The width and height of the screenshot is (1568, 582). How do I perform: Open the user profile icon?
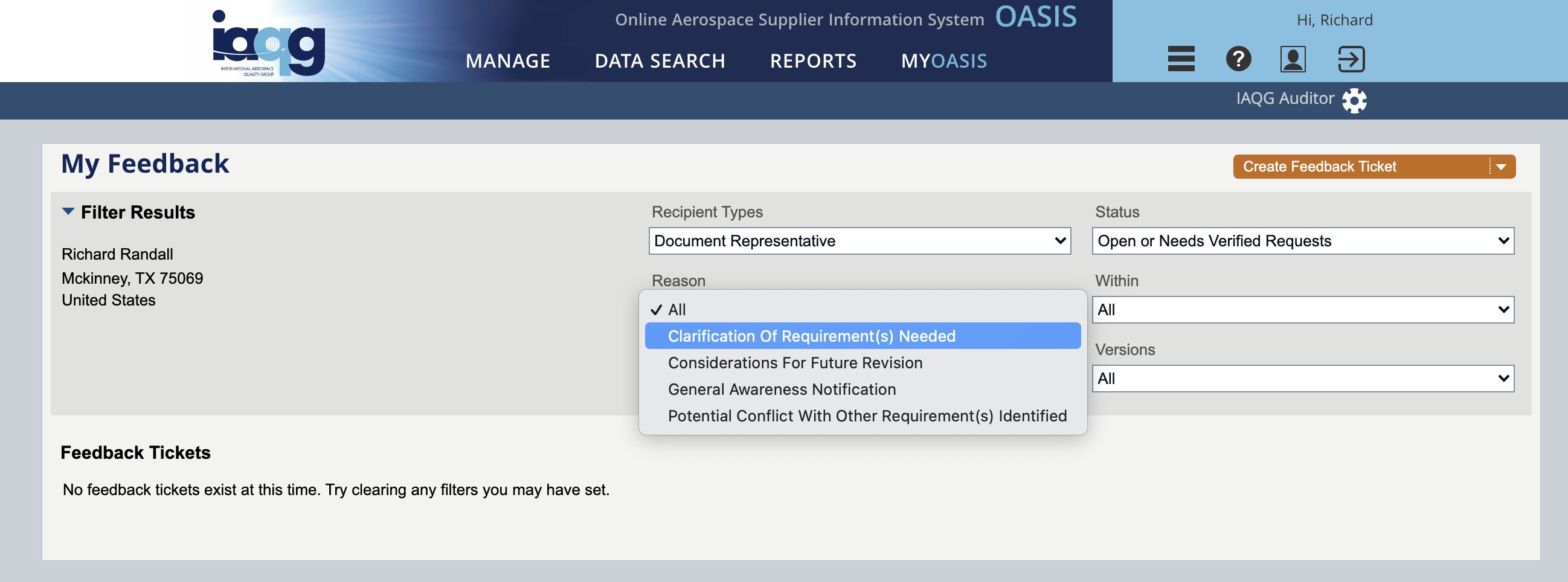coord(1293,59)
